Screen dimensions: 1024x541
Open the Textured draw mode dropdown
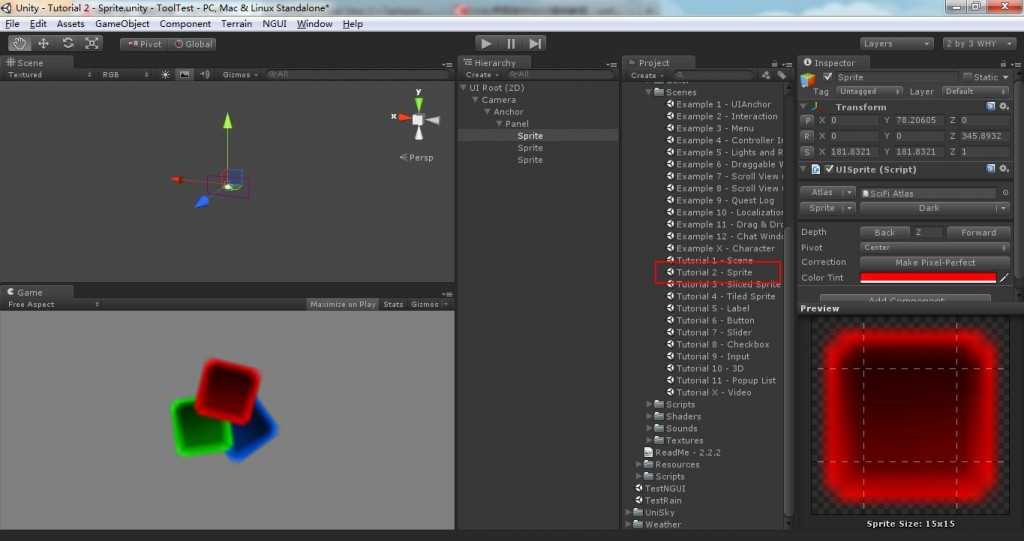pyautogui.click(x=49, y=74)
